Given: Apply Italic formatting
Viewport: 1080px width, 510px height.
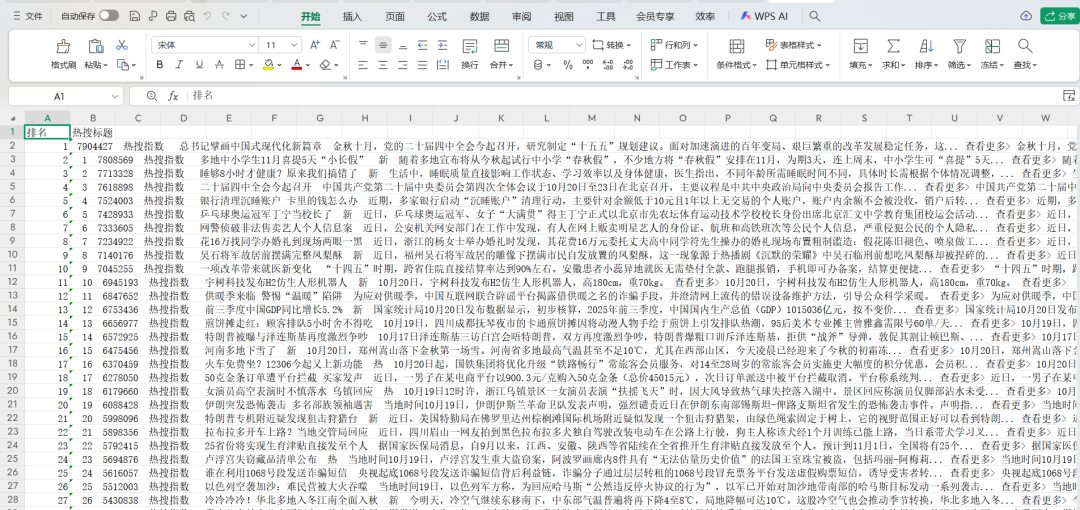Looking at the screenshot, I should point(179,65).
